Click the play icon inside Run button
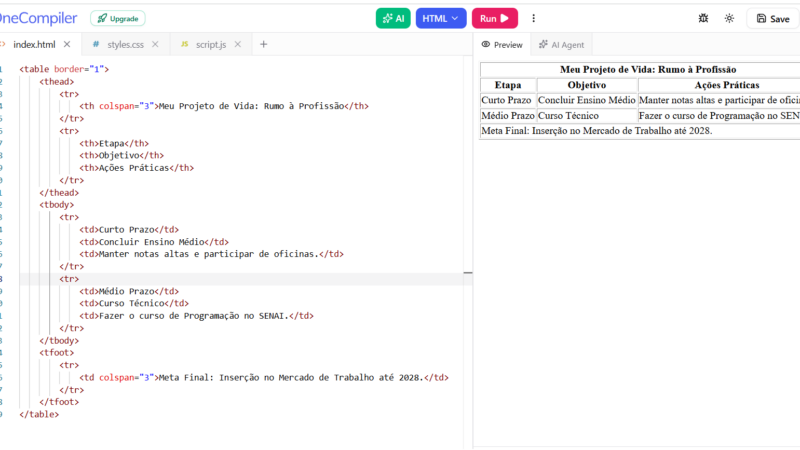The image size is (800, 450). (x=505, y=18)
